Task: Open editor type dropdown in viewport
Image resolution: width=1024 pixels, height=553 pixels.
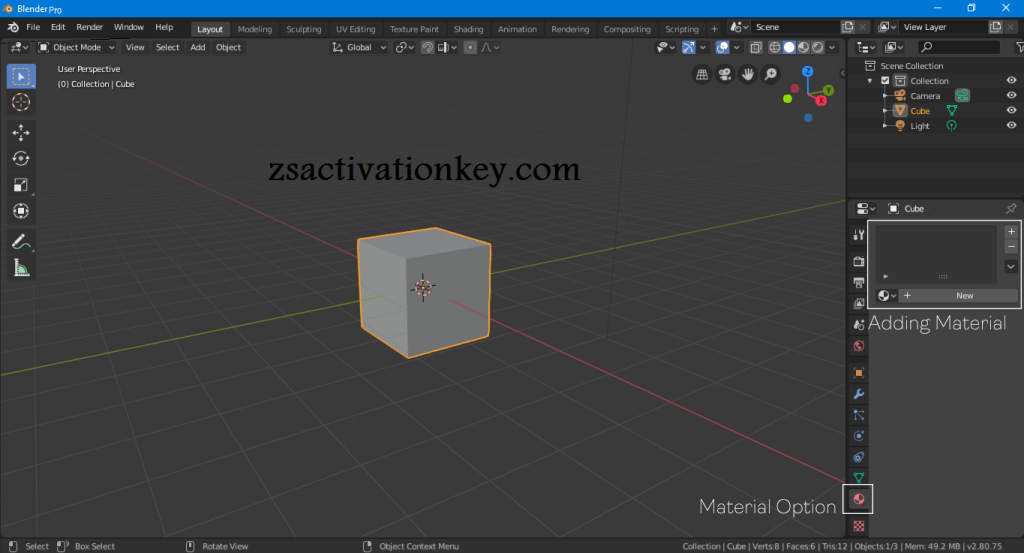Action: (19, 47)
